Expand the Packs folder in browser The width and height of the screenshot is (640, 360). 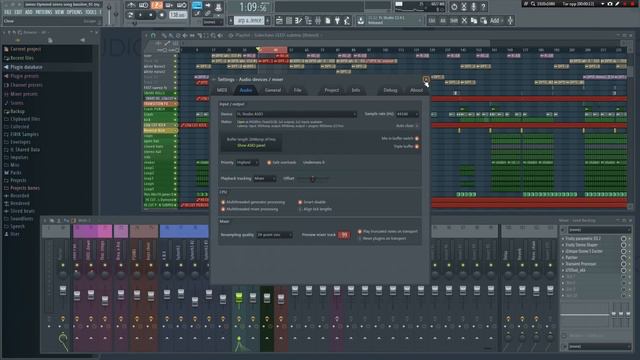16,173
